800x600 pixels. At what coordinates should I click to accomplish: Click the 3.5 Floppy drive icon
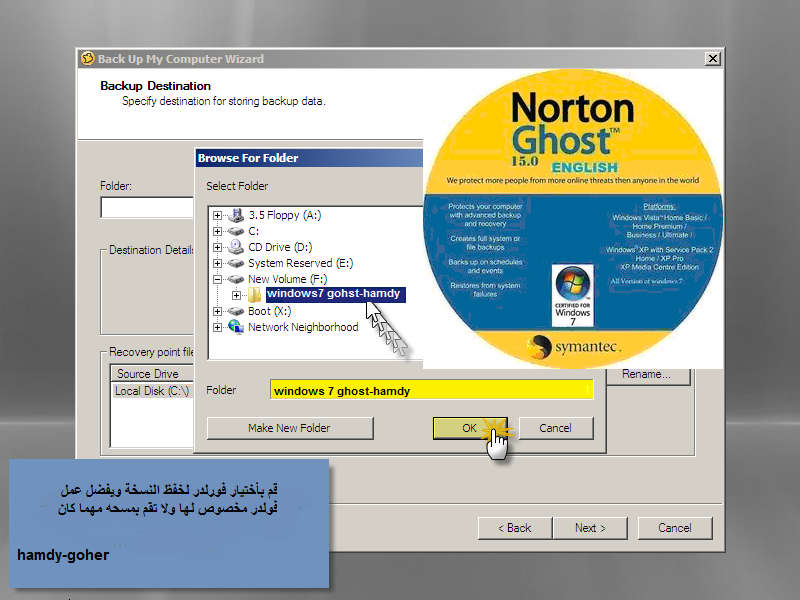click(x=236, y=215)
